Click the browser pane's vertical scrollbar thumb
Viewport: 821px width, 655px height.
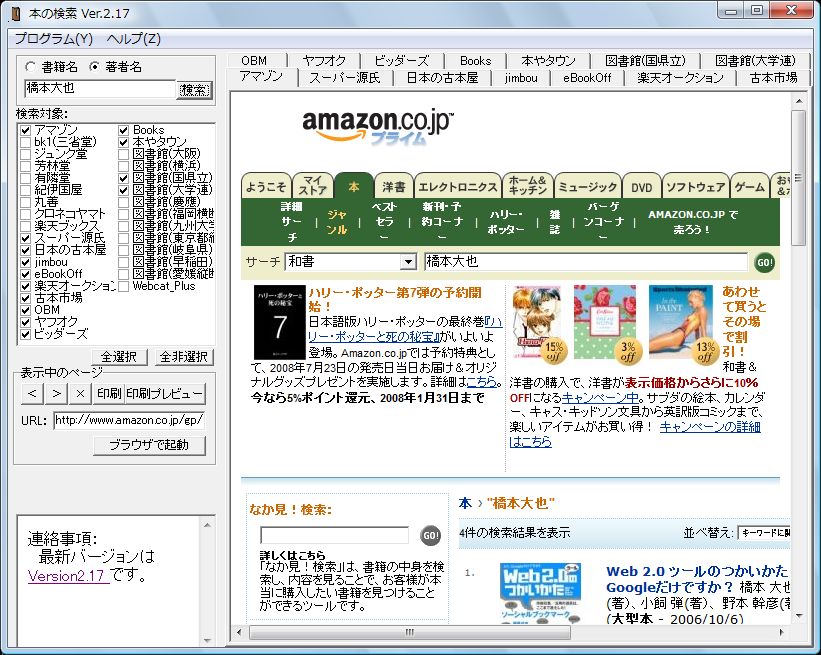(798, 177)
